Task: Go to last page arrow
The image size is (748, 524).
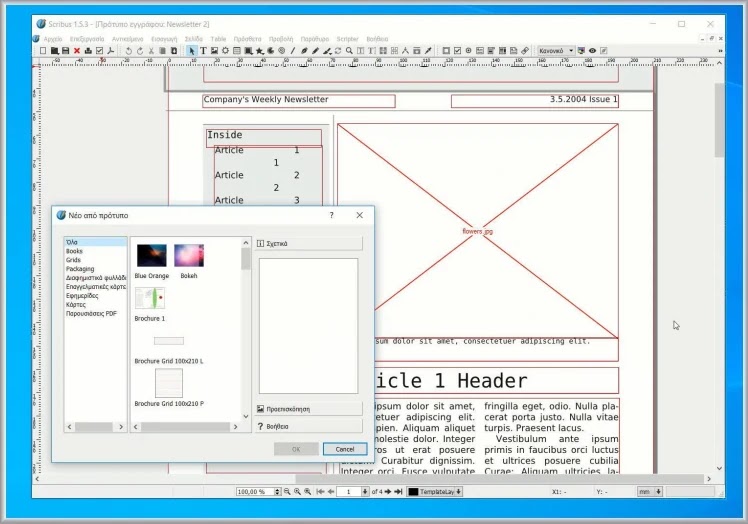Action: [x=398, y=492]
